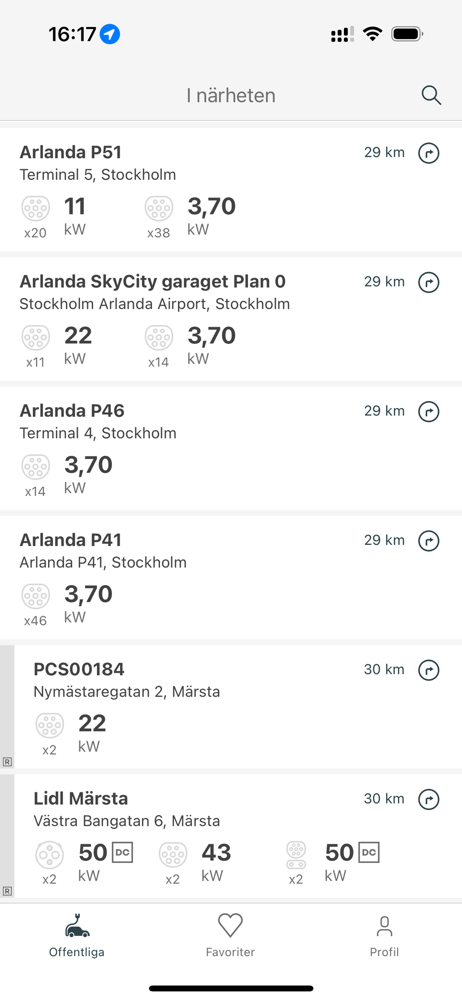Open the Arlanda P46 station details

(231, 448)
